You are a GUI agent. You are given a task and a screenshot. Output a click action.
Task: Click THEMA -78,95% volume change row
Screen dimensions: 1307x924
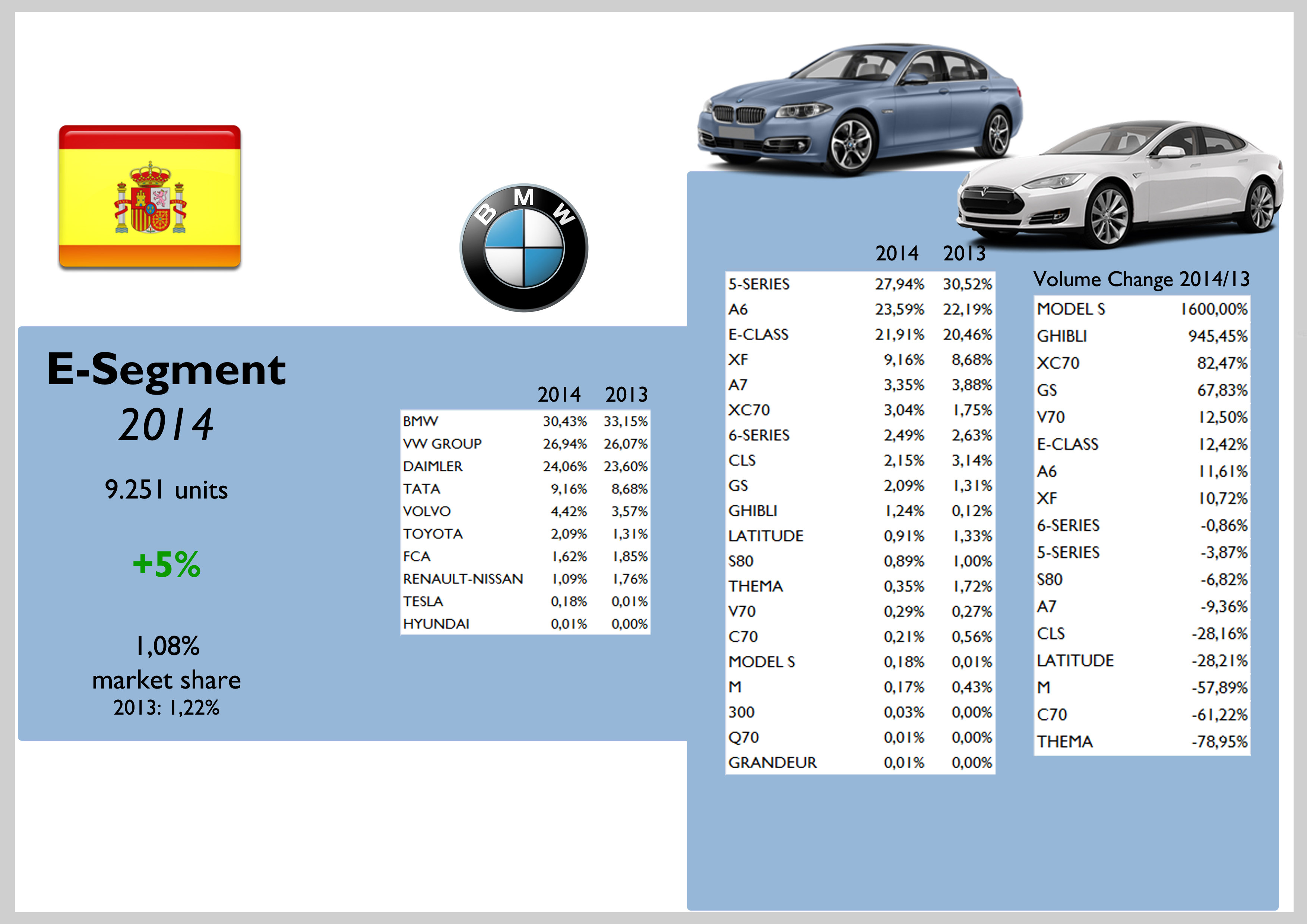pyautogui.click(x=1141, y=742)
